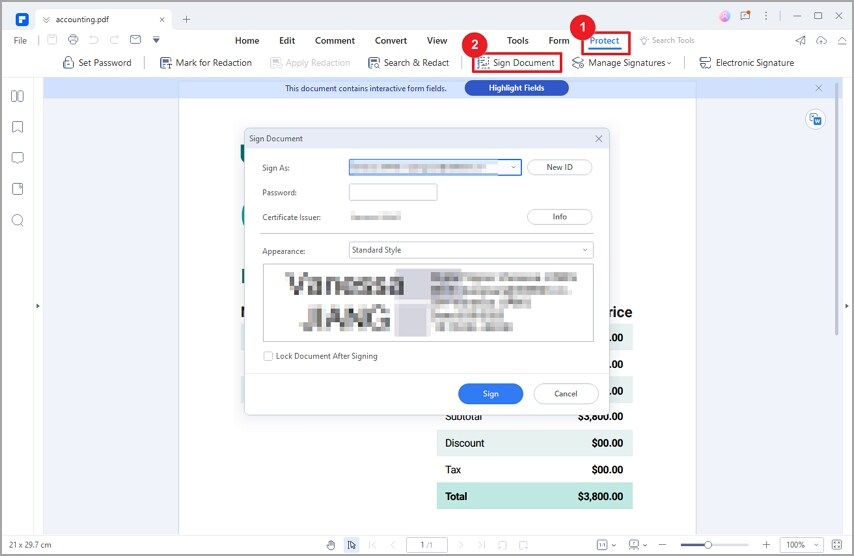Image resolution: width=854 pixels, height=556 pixels.
Task: Click the user avatar icon in title bar
Action: click(724, 16)
